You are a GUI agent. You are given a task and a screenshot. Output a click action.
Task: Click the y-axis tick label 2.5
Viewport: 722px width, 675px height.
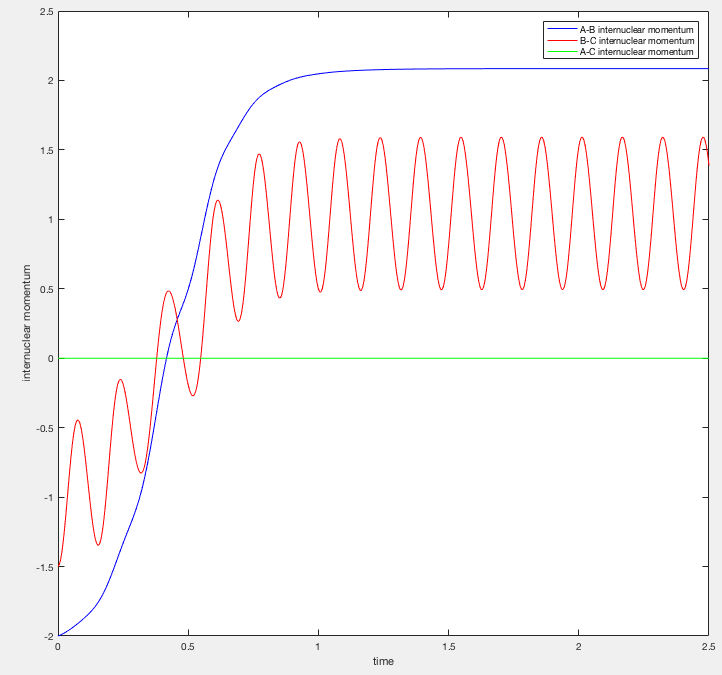(47, 11)
